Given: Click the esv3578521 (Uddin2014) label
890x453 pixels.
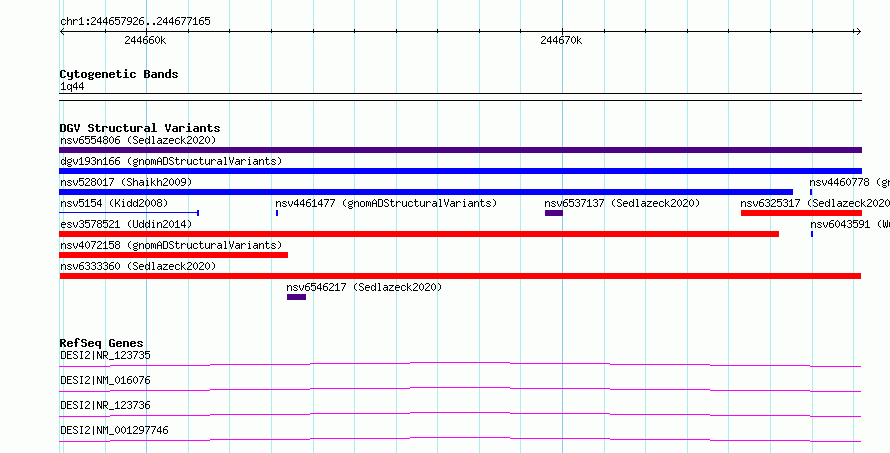Looking at the screenshot, I should pyautogui.click(x=126, y=224).
